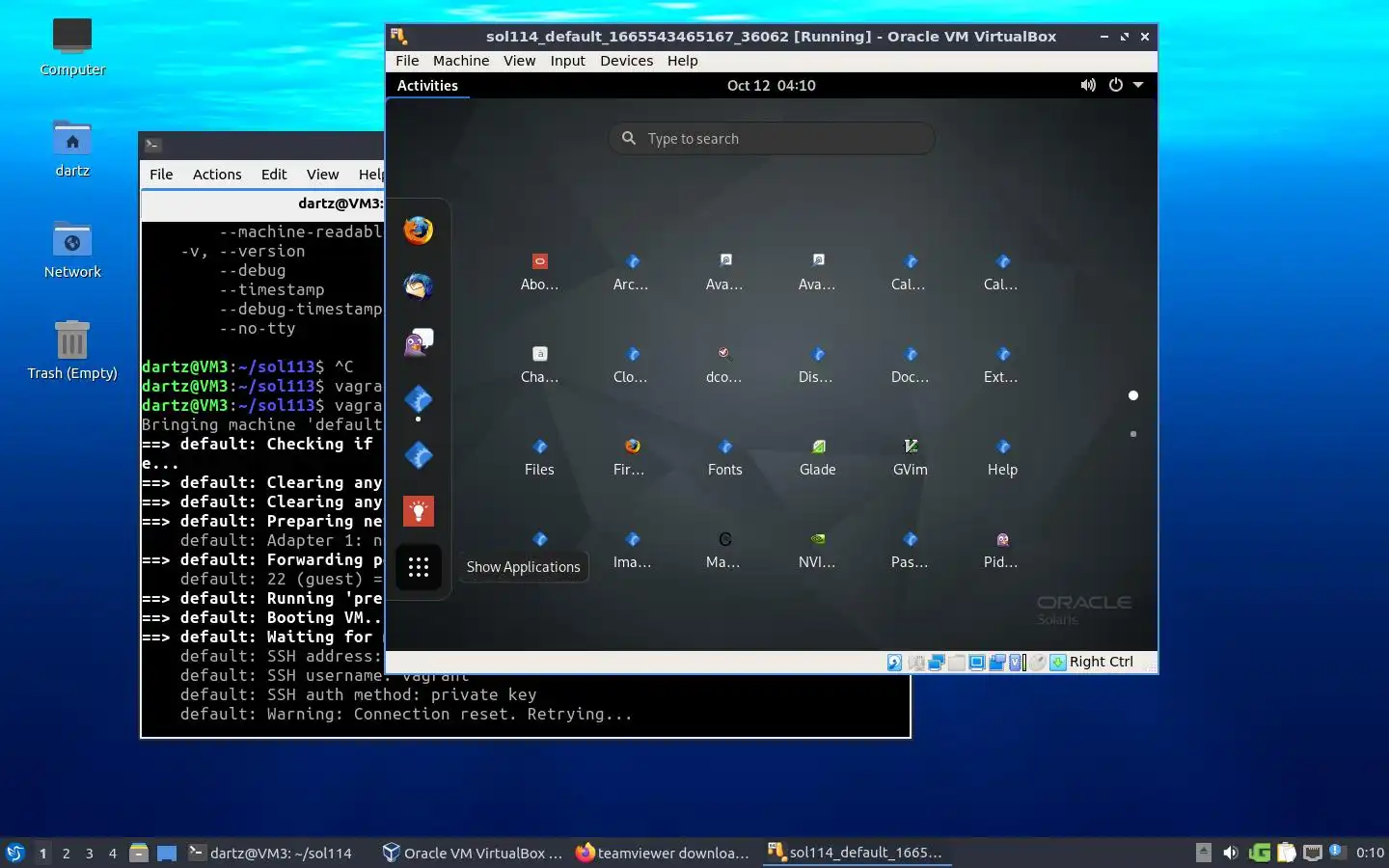Image resolution: width=1389 pixels, height=868 pixels.
Task: Open Thunderbird mail from the GNOME dash
Action: (418, 286)
